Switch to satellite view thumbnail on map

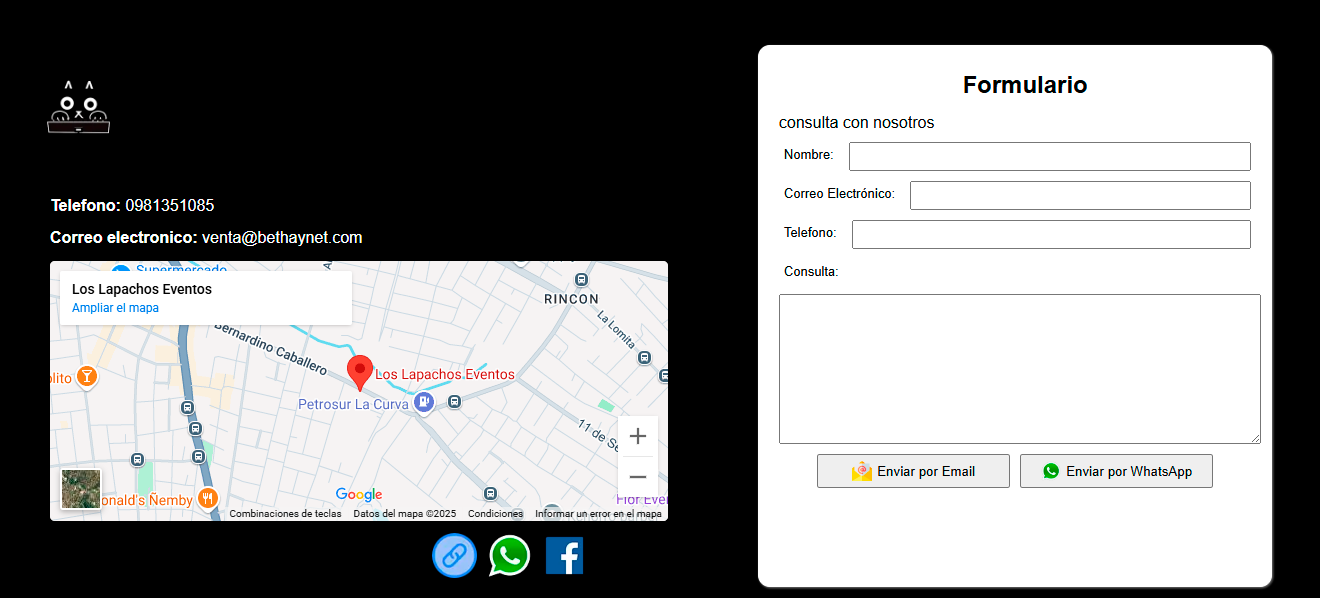pyautogui.click(x=81, y=489)
